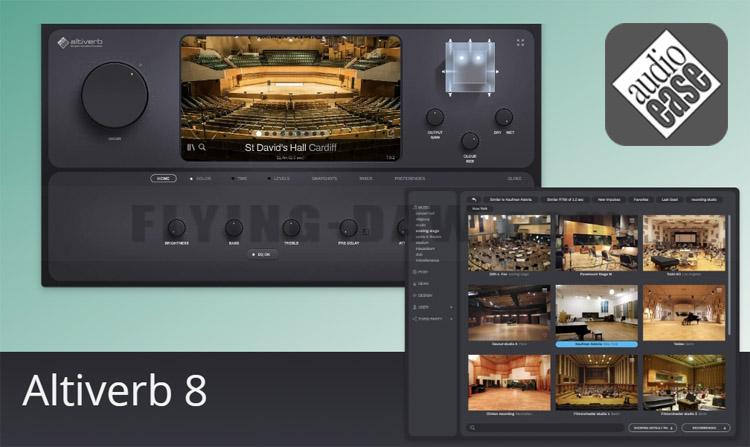Select the Filmorchester studio 1 thumbnail
This screenshot has height=447, width=750.
[596, 382]
